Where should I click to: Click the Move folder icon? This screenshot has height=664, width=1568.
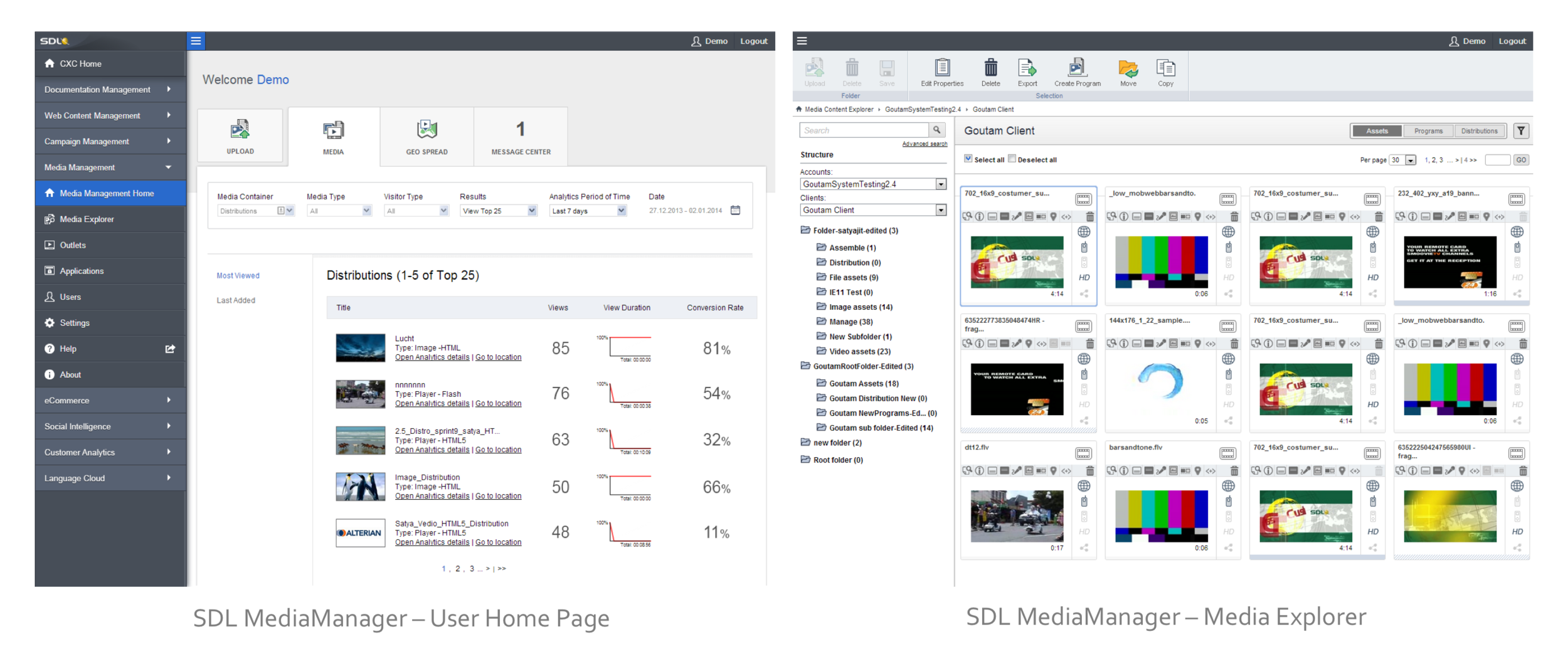pyautogui.click(x=1128, y=68)
